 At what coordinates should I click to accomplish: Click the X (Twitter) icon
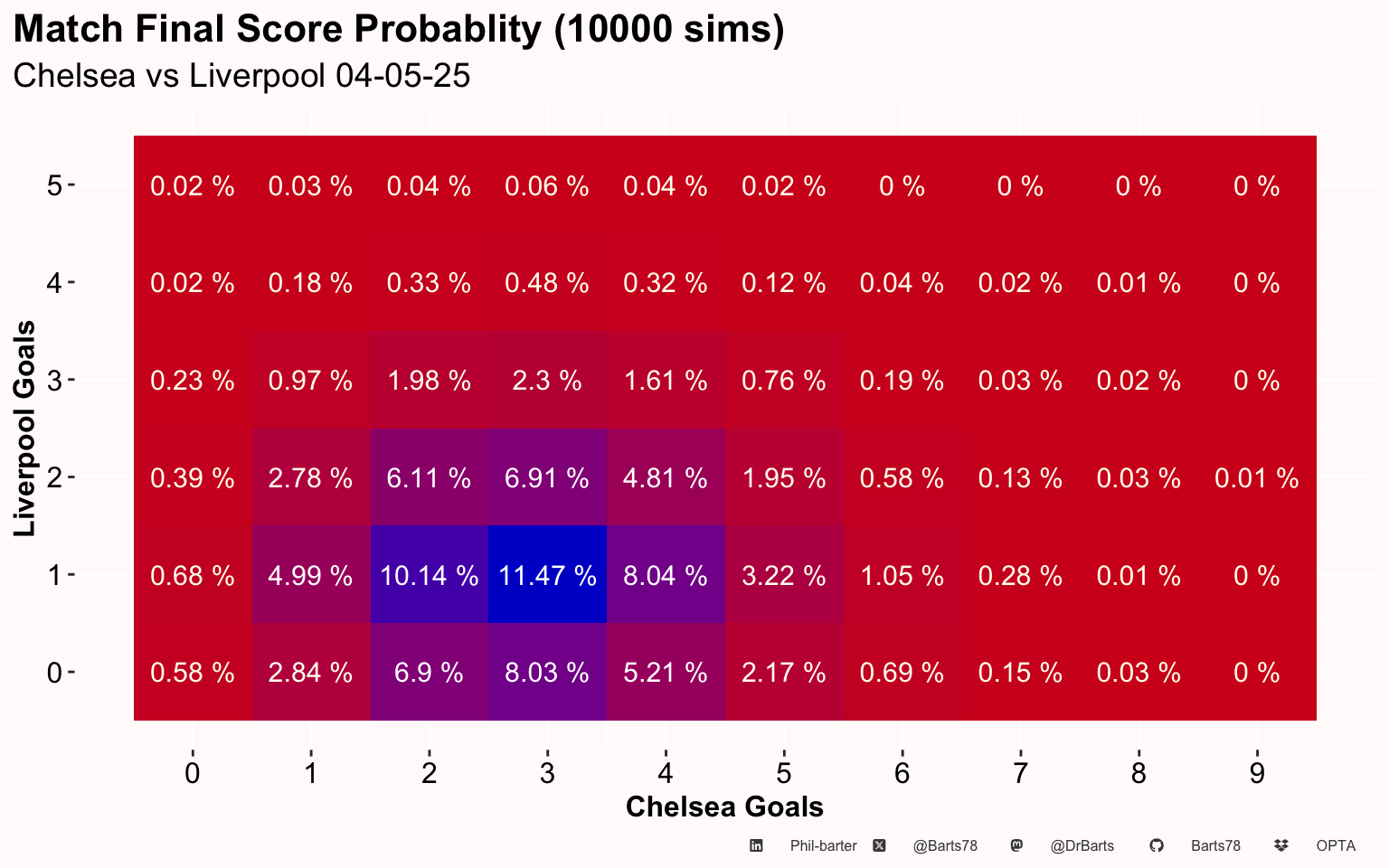click(x=879, y=846)
